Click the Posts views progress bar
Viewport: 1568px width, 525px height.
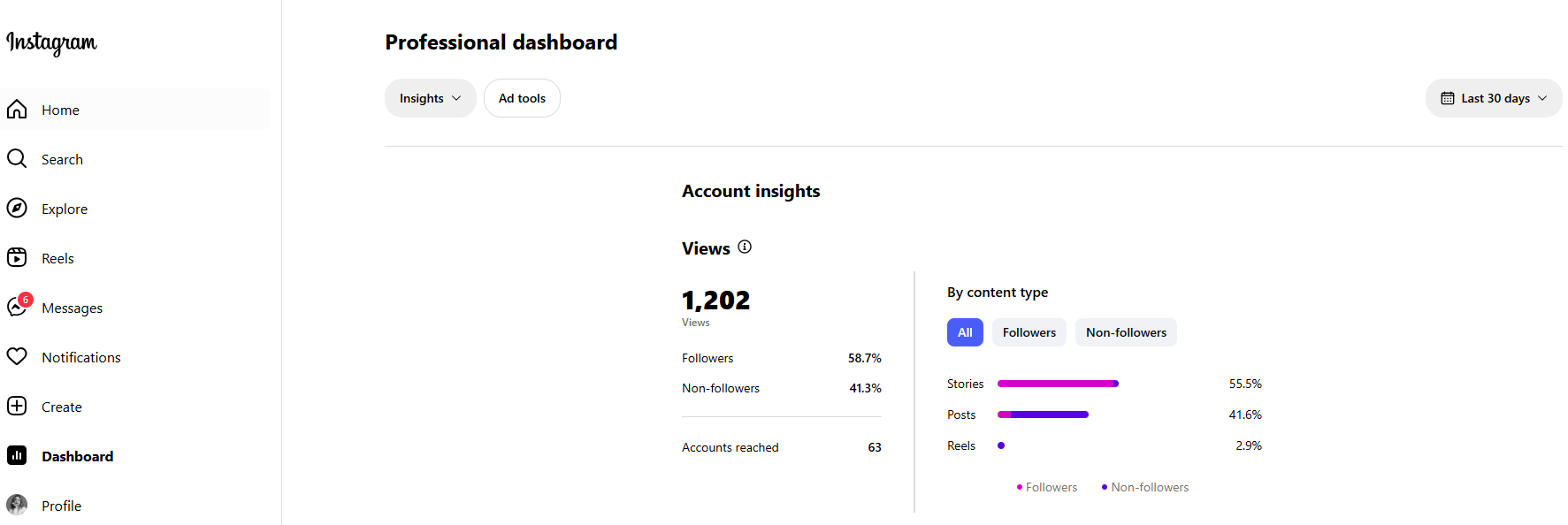1043,415
